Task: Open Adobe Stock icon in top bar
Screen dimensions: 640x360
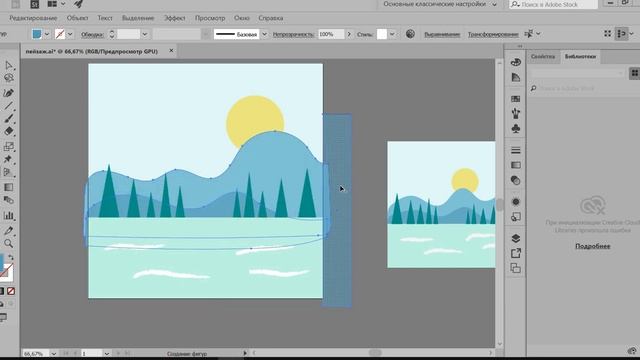Action: [35, 4]
